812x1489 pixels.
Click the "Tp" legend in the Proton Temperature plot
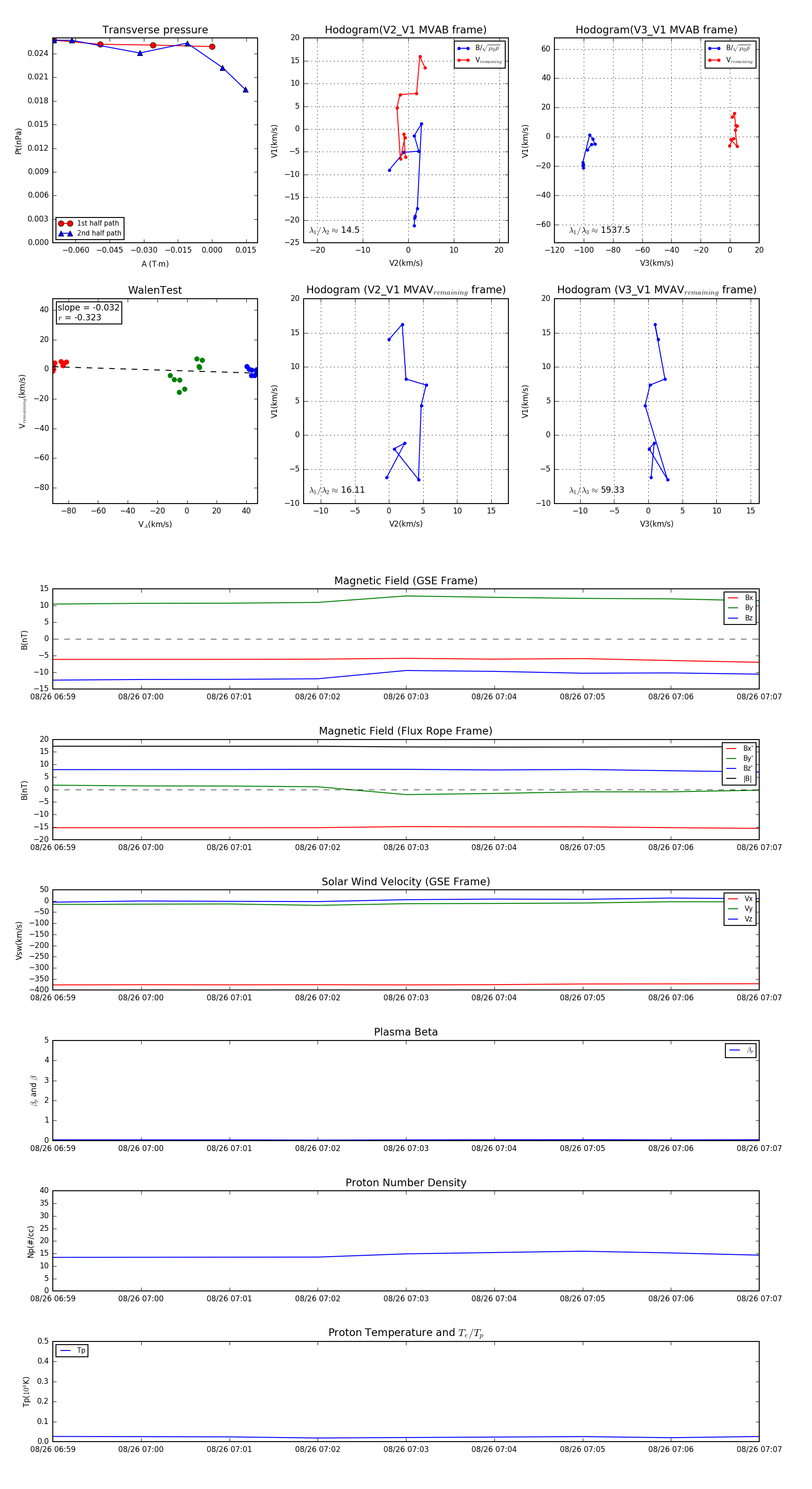pos(72,1351)
